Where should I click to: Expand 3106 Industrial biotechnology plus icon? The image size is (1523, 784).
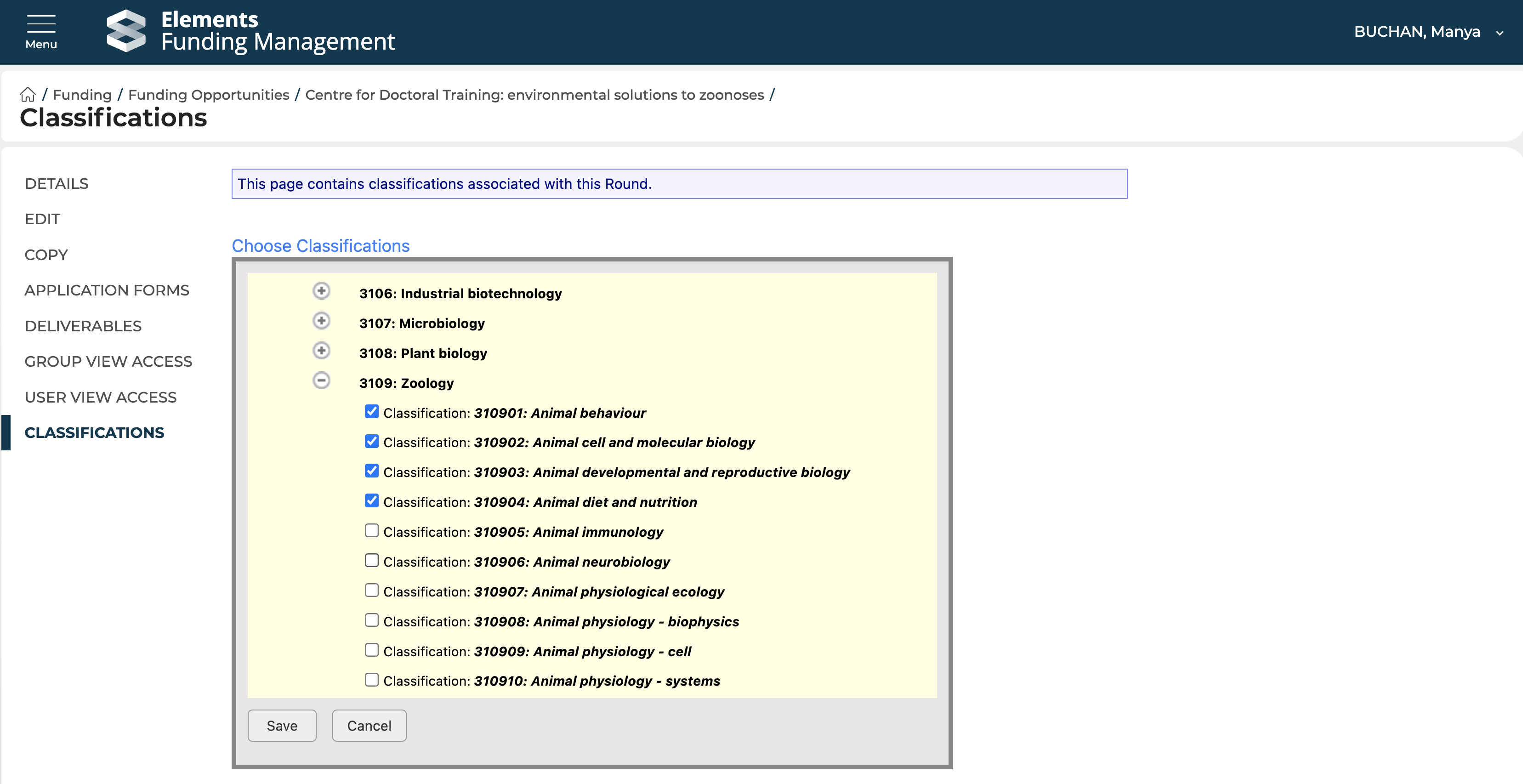[321, 291]
